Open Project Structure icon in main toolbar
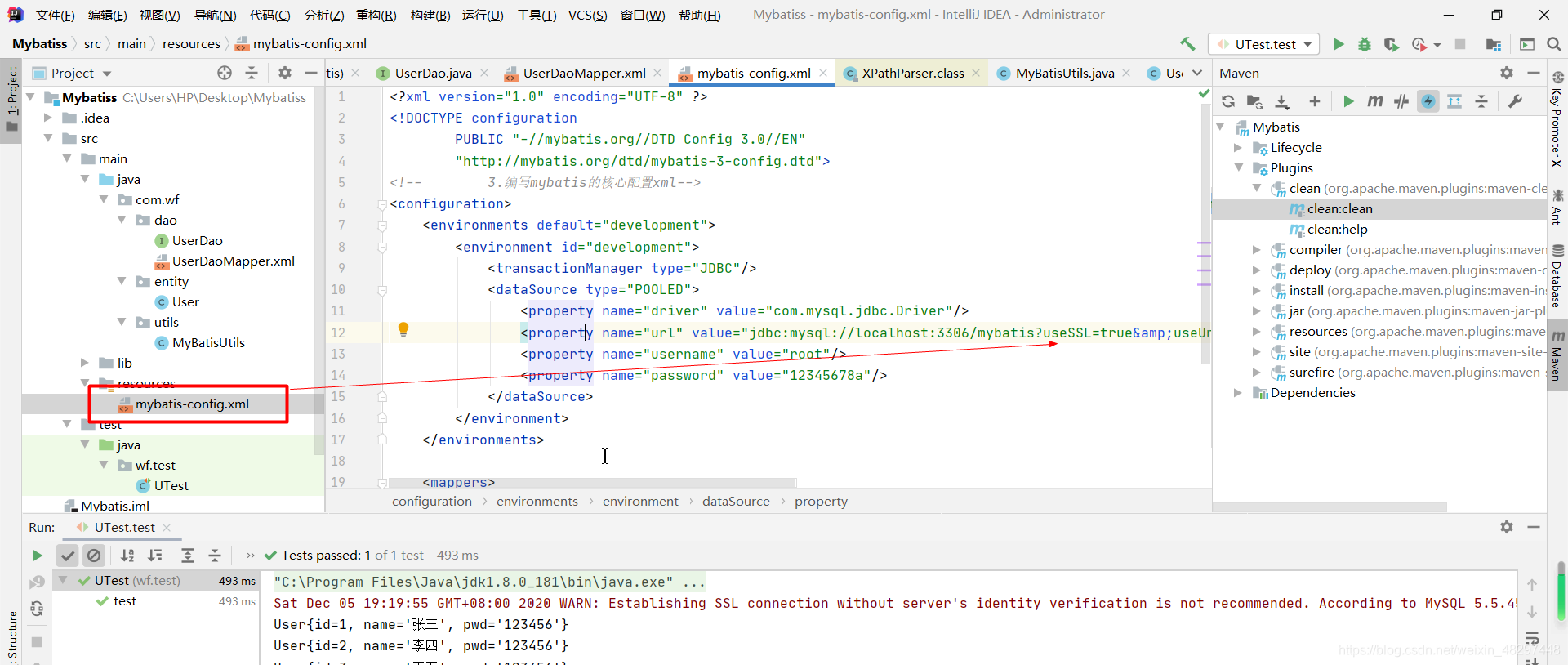This screenshot has width=1568, height=665. point(1494,44)
